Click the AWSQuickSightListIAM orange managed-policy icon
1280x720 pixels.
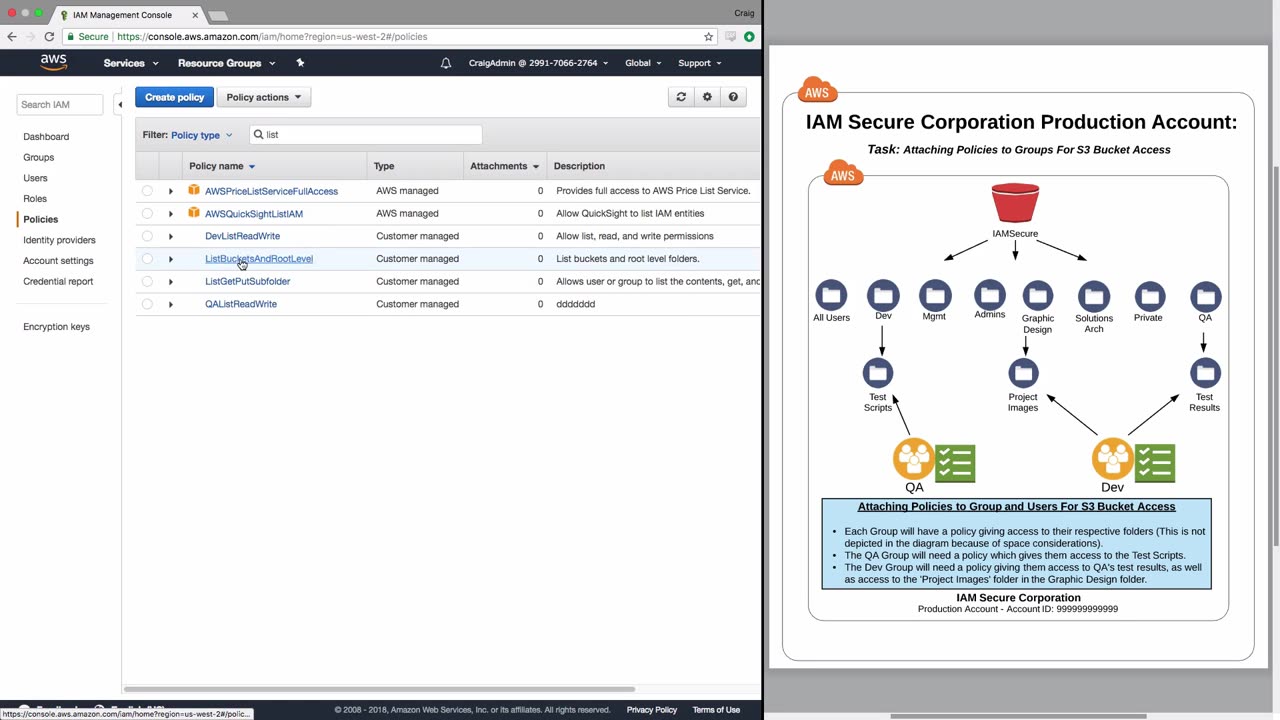click(194, 213)
